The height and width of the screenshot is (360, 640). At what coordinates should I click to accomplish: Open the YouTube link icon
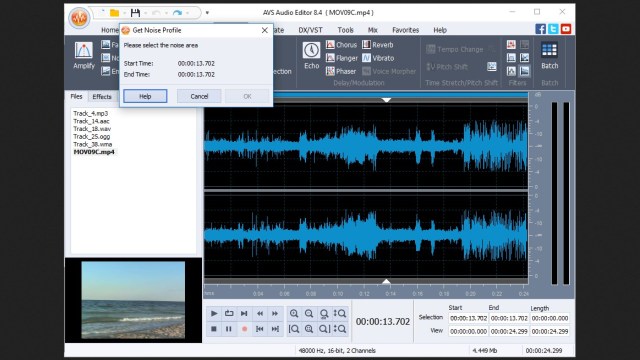566,29
